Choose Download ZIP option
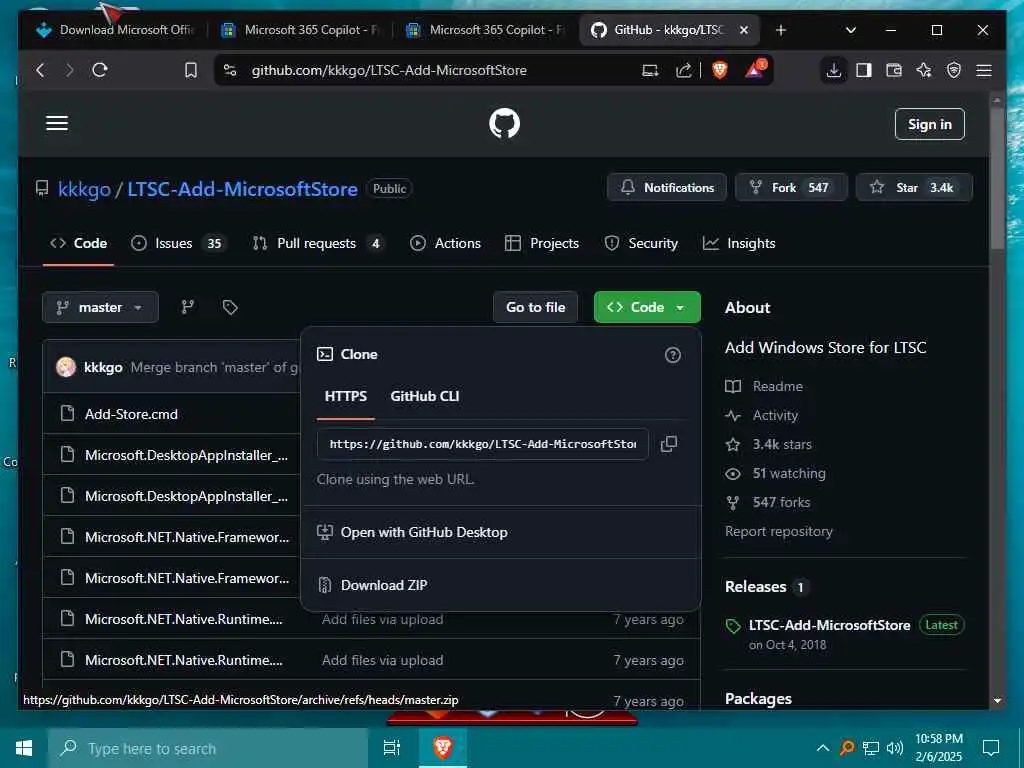 click(500, 585)
